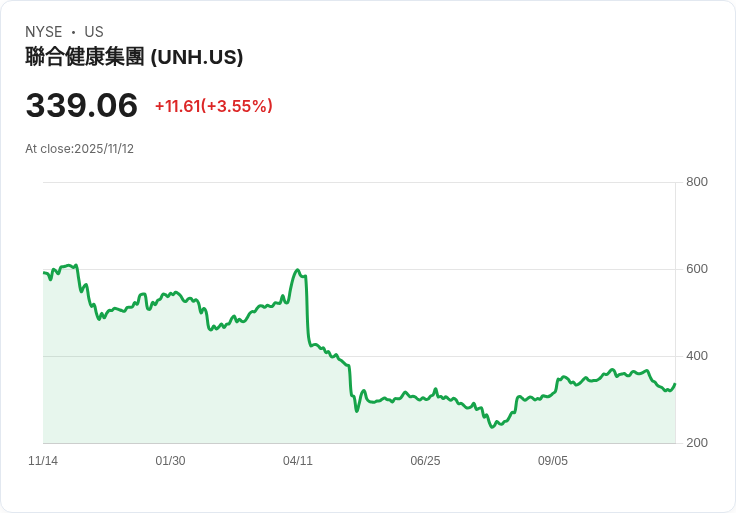Click the US market label
This screenshot has width=736, height=513.
(94, 32)
